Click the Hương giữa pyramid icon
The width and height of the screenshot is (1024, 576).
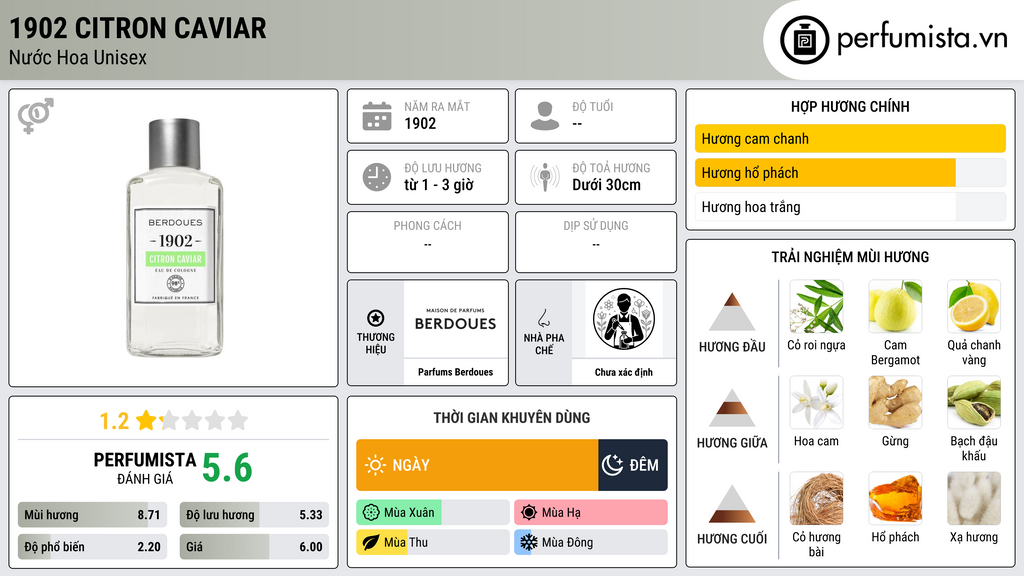732,408
